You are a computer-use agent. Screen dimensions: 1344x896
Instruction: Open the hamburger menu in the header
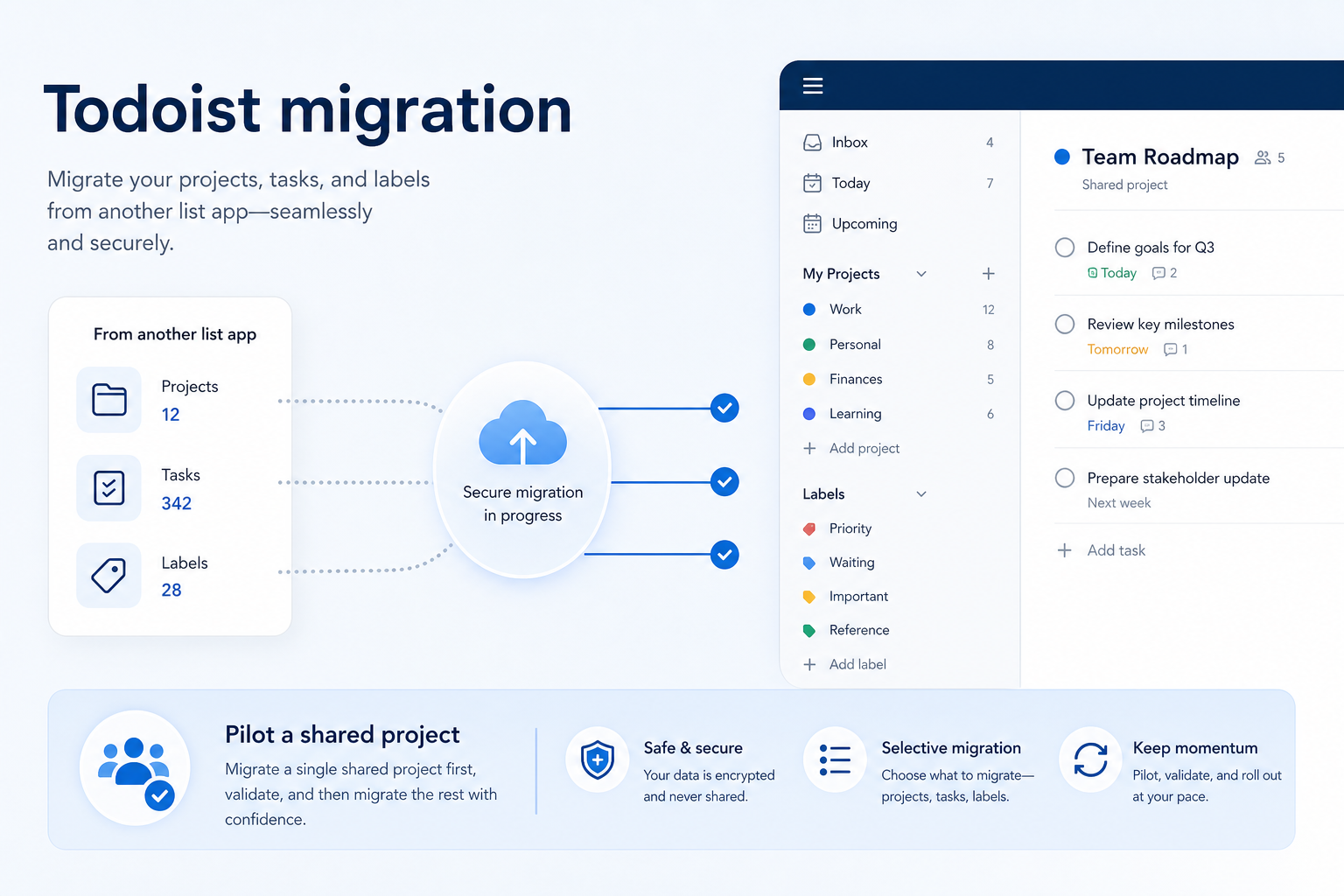coord(813,86)
